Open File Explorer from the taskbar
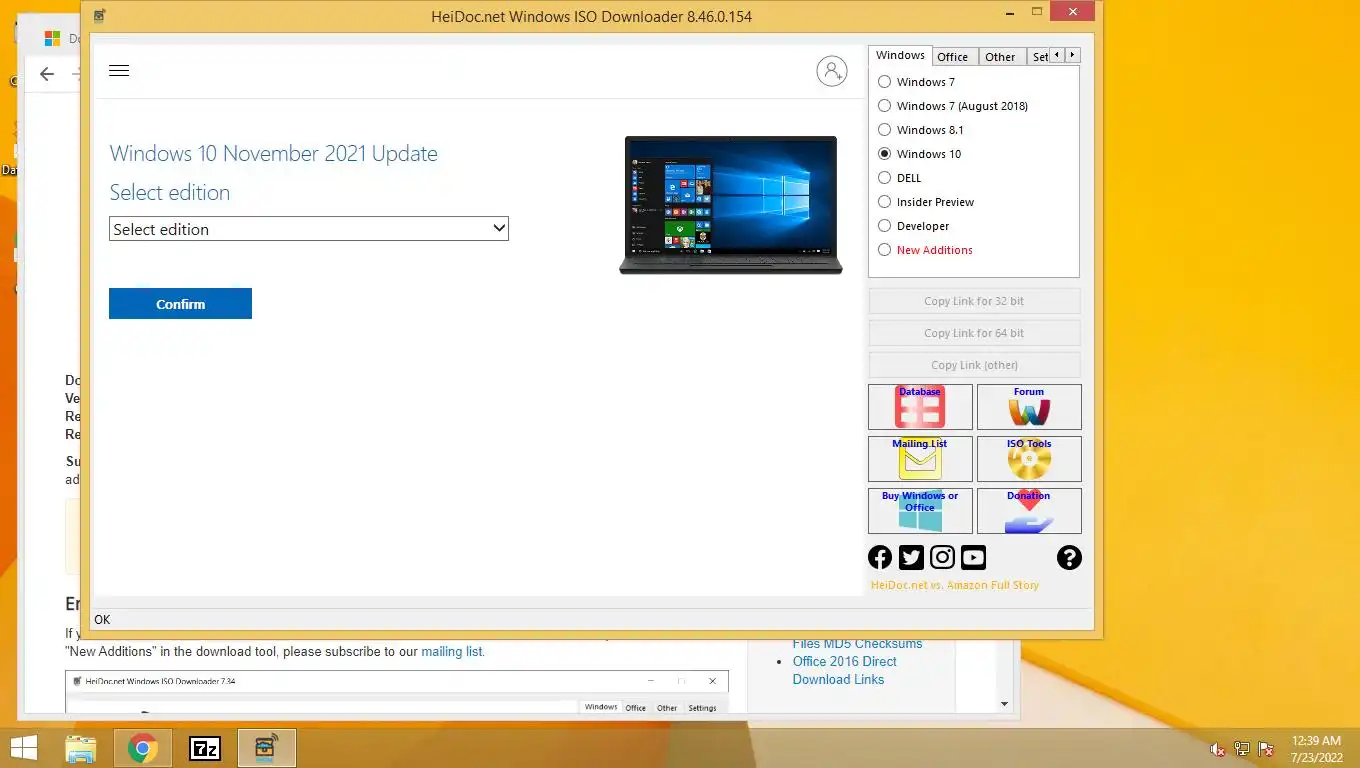Image resolution: width=1360 pixels, height=768 pixels. click(x=81, y=748)
